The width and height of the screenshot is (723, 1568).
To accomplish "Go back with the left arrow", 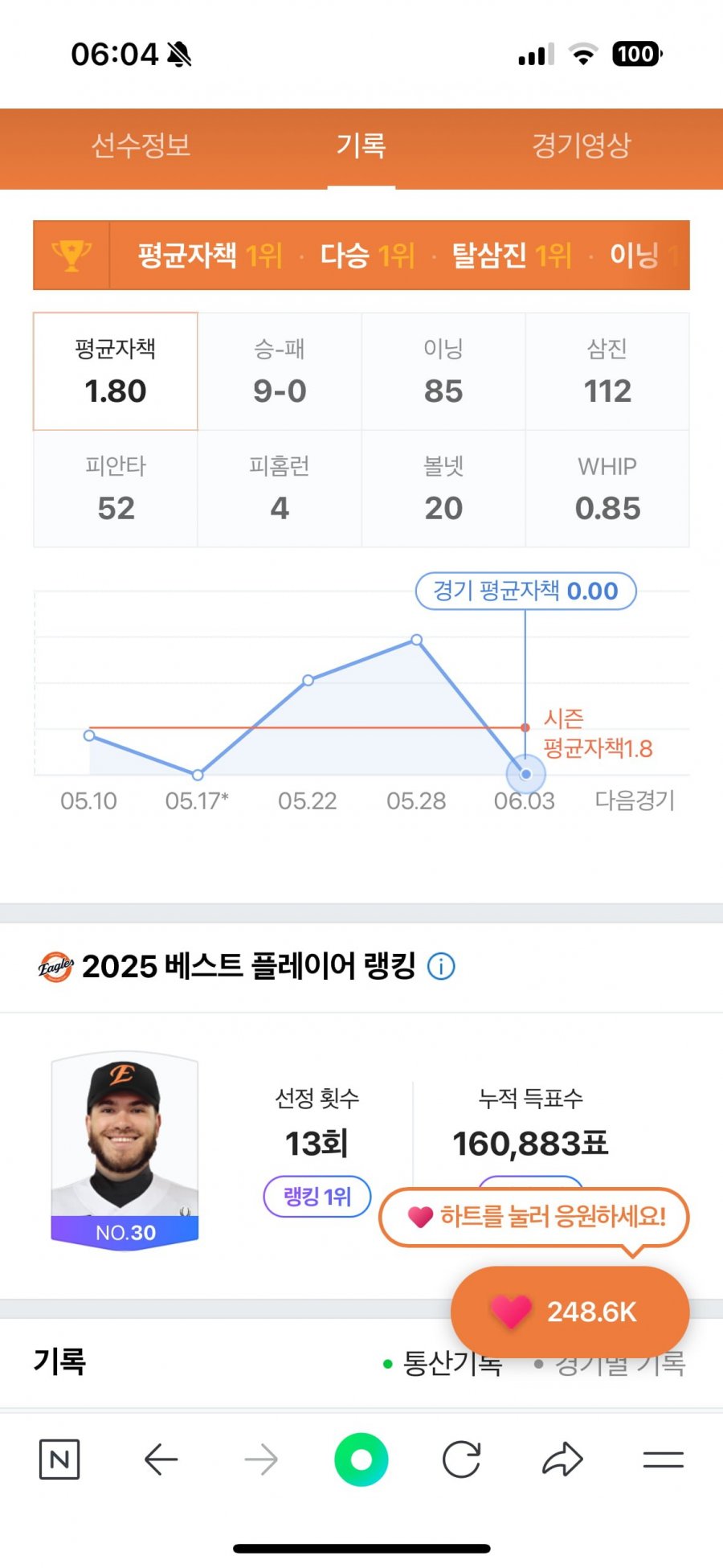I will (x=161, y=1460).
